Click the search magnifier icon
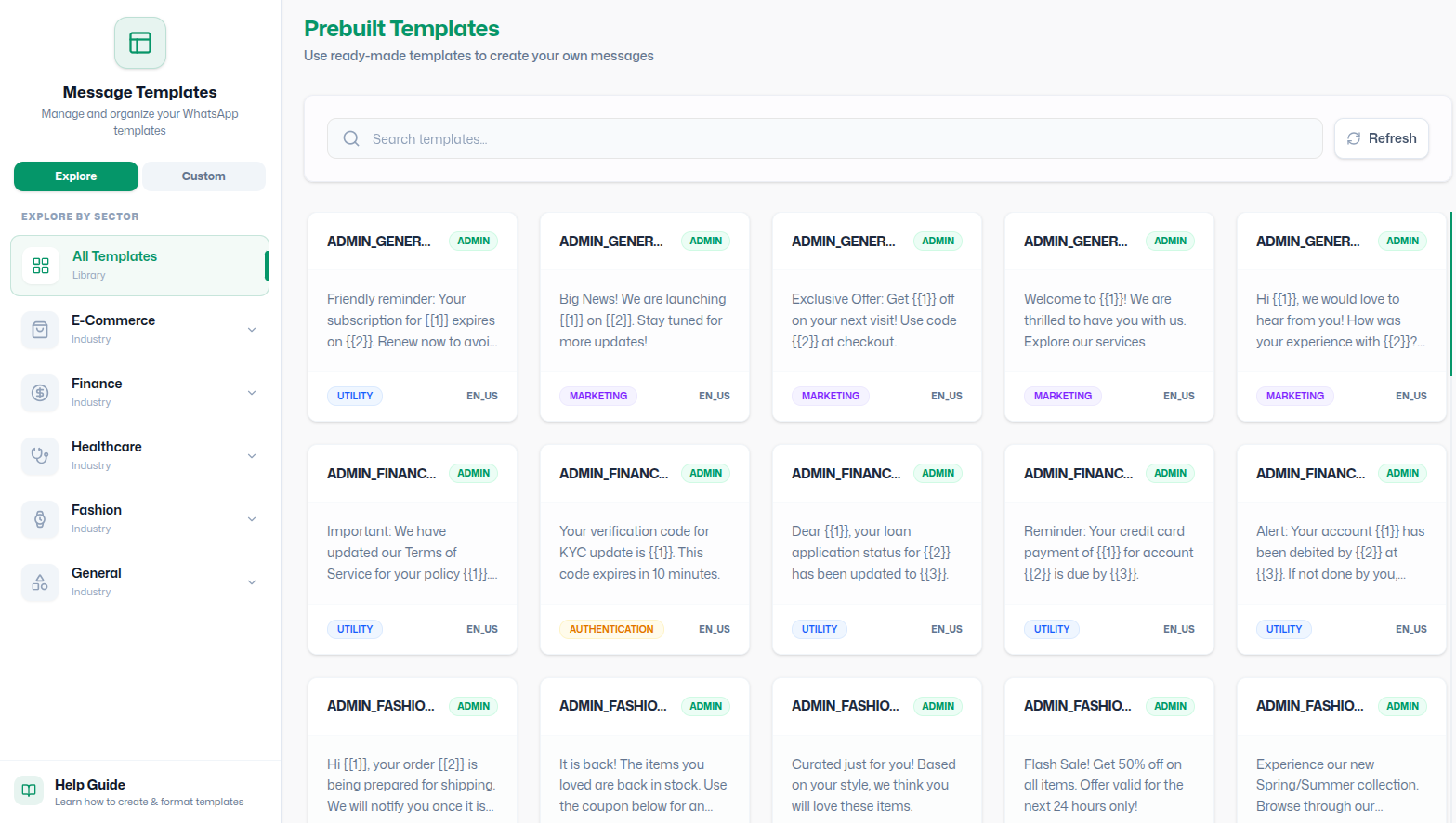1456x823 pixels. [351, 138]
